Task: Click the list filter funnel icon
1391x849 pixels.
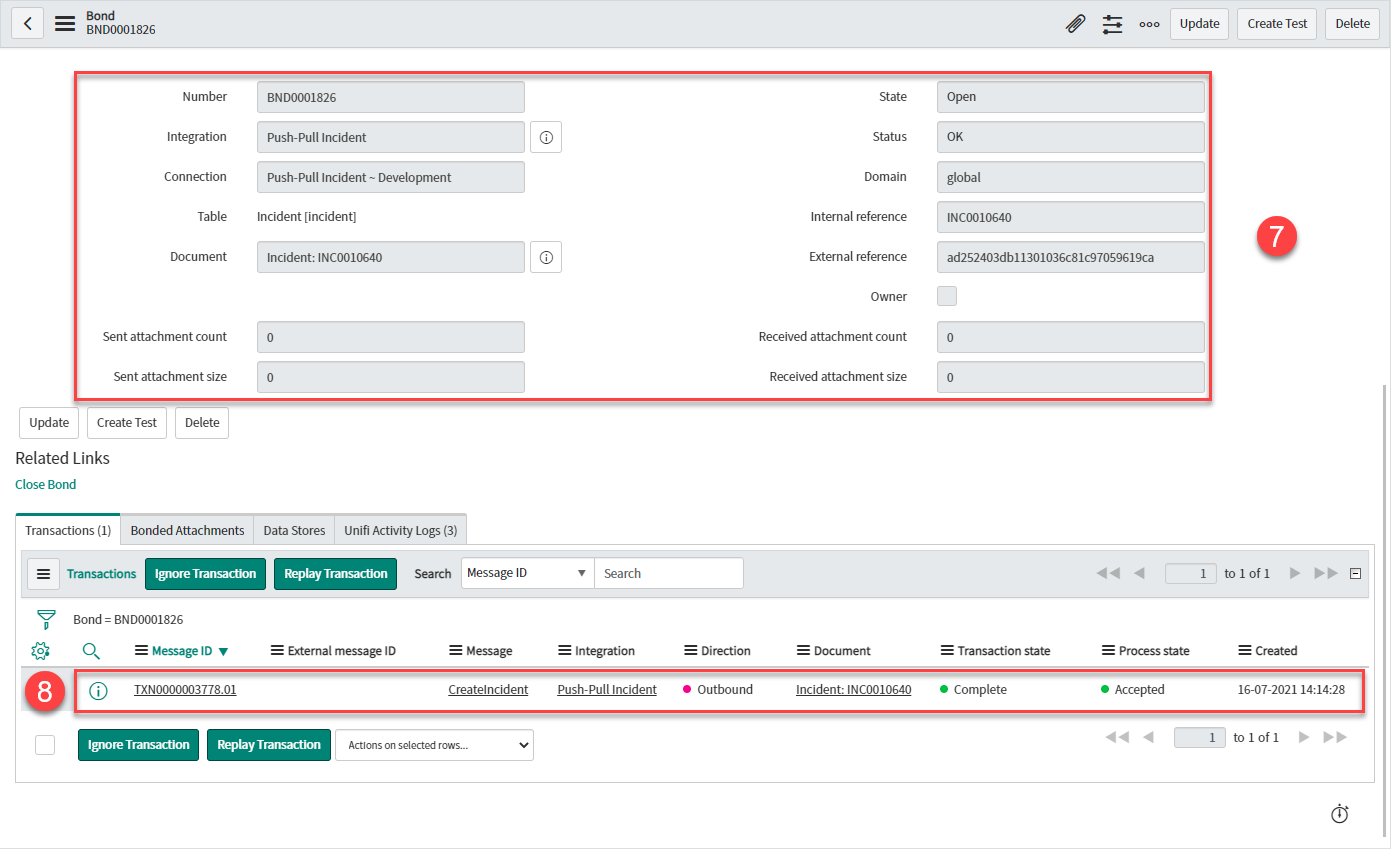Action: tap(46, 619)
